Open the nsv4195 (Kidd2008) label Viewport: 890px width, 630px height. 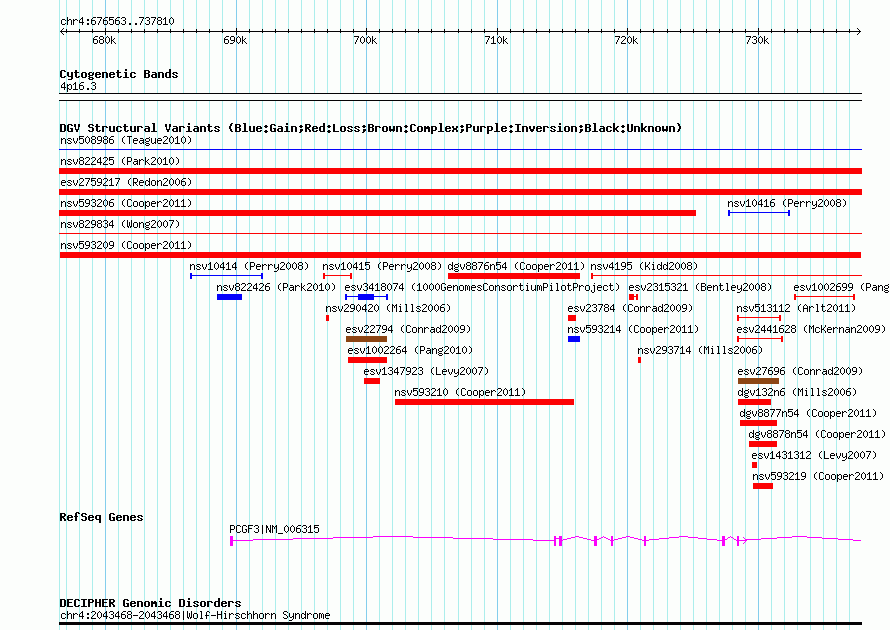pos(644,266)
